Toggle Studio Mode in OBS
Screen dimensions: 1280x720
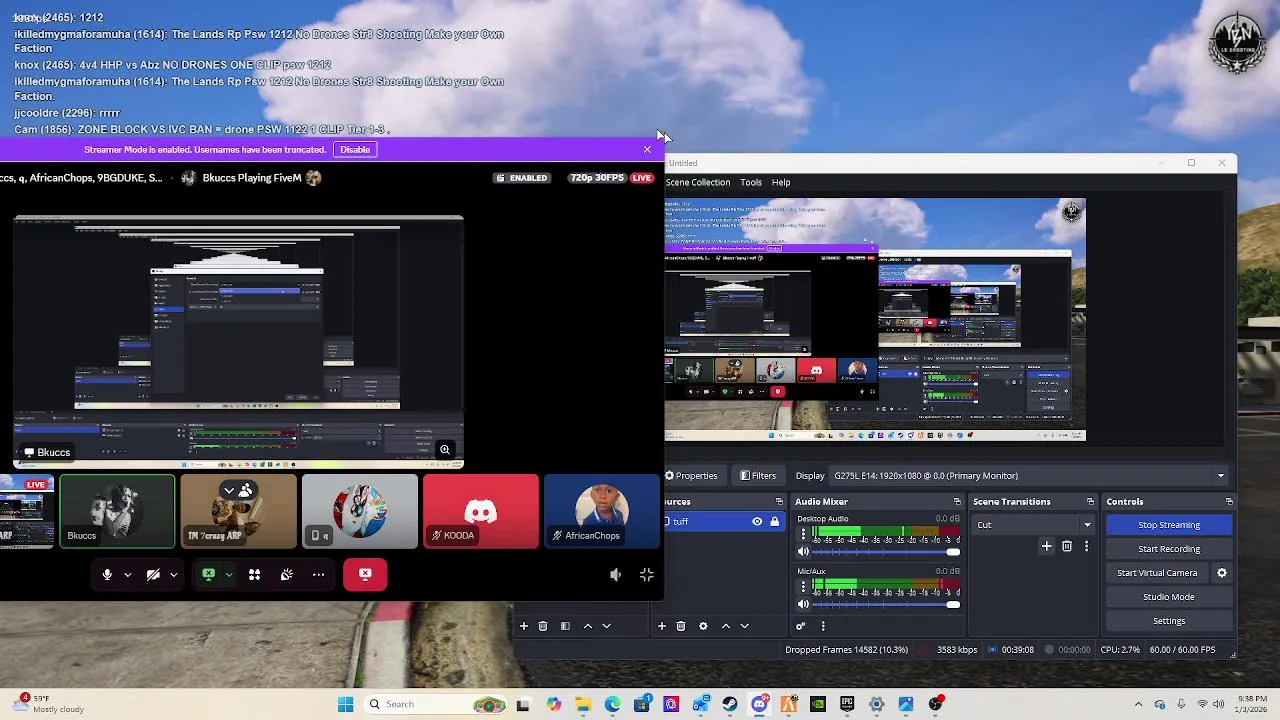[x=1168, y=597]
